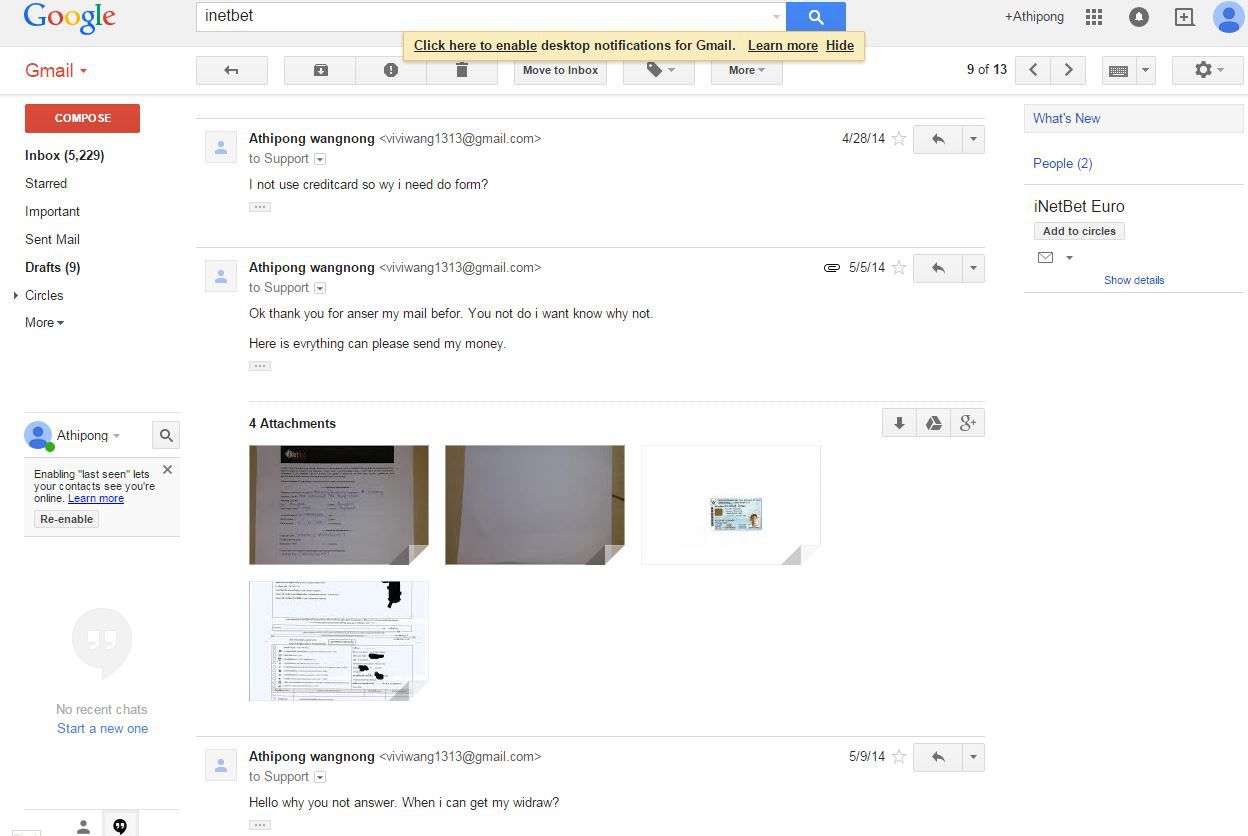Open the Important folder

click(x=52, y=211)
